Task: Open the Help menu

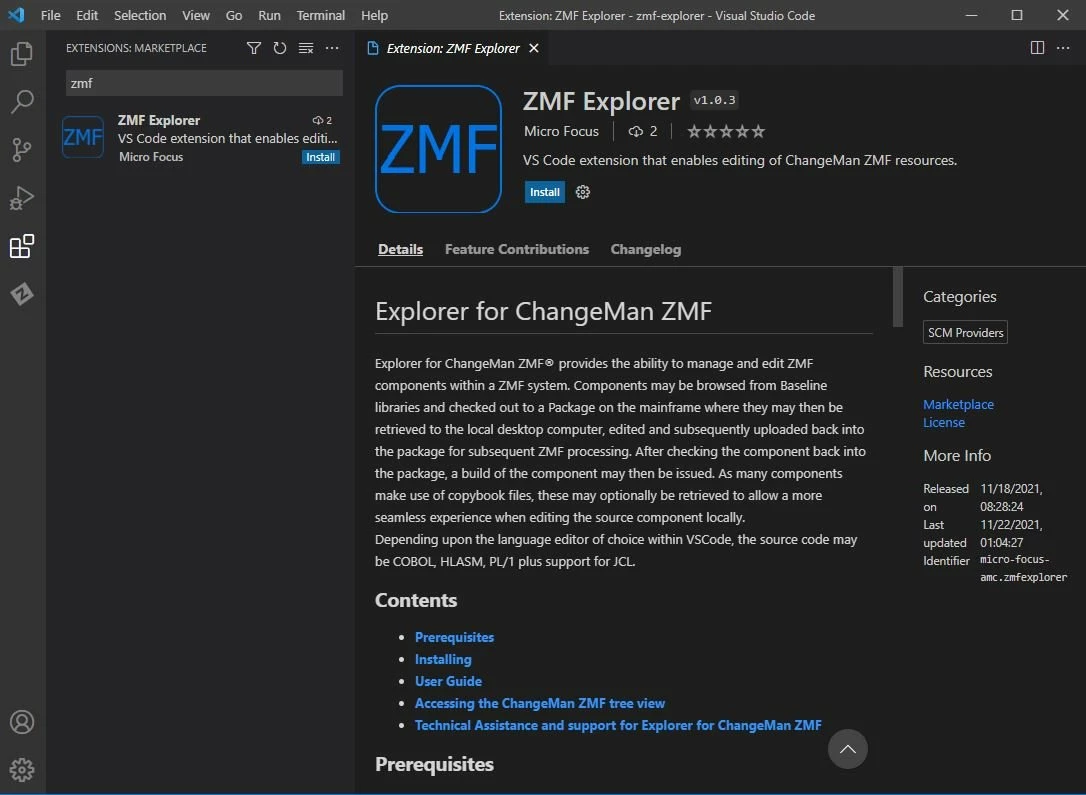Action: click(375, 15)
